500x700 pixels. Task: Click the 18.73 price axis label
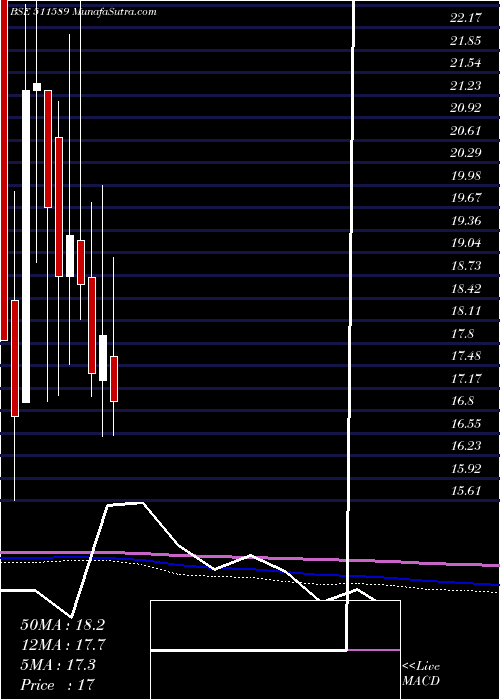coord(466,266)
